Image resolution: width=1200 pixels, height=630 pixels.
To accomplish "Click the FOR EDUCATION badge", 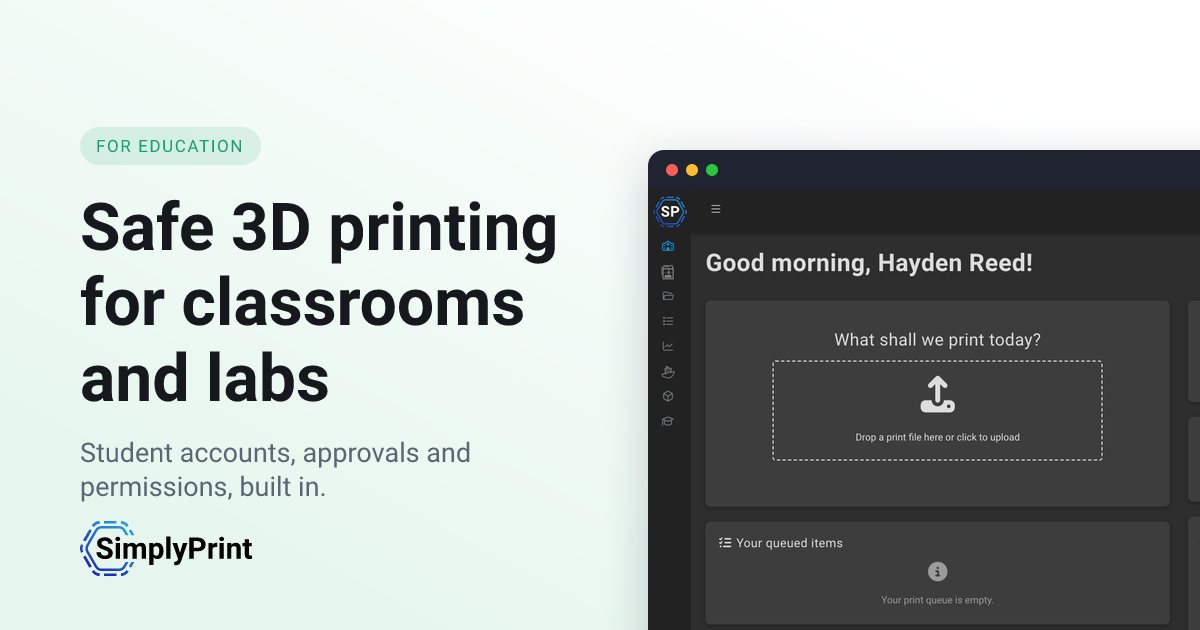I will (170, 146).
